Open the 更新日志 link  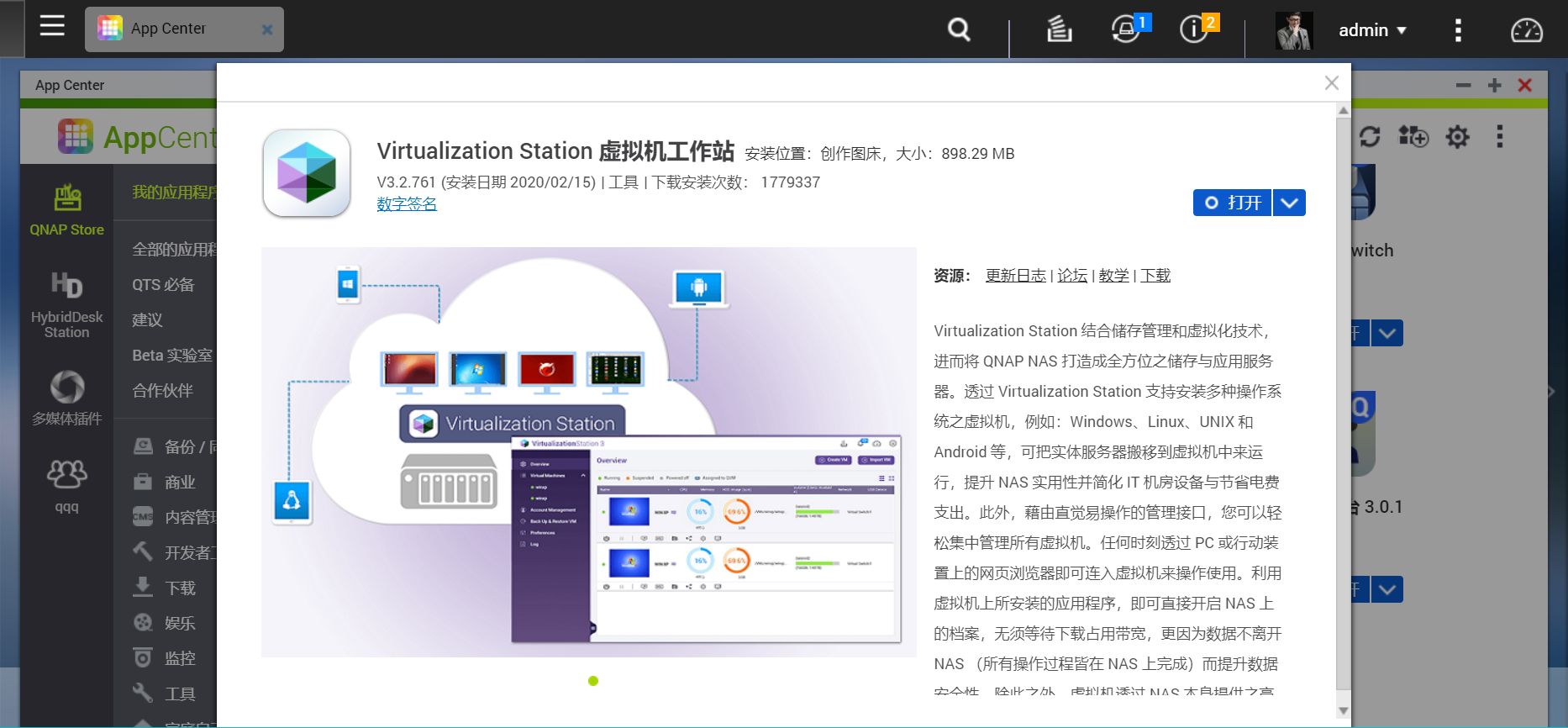[1015, 276]
